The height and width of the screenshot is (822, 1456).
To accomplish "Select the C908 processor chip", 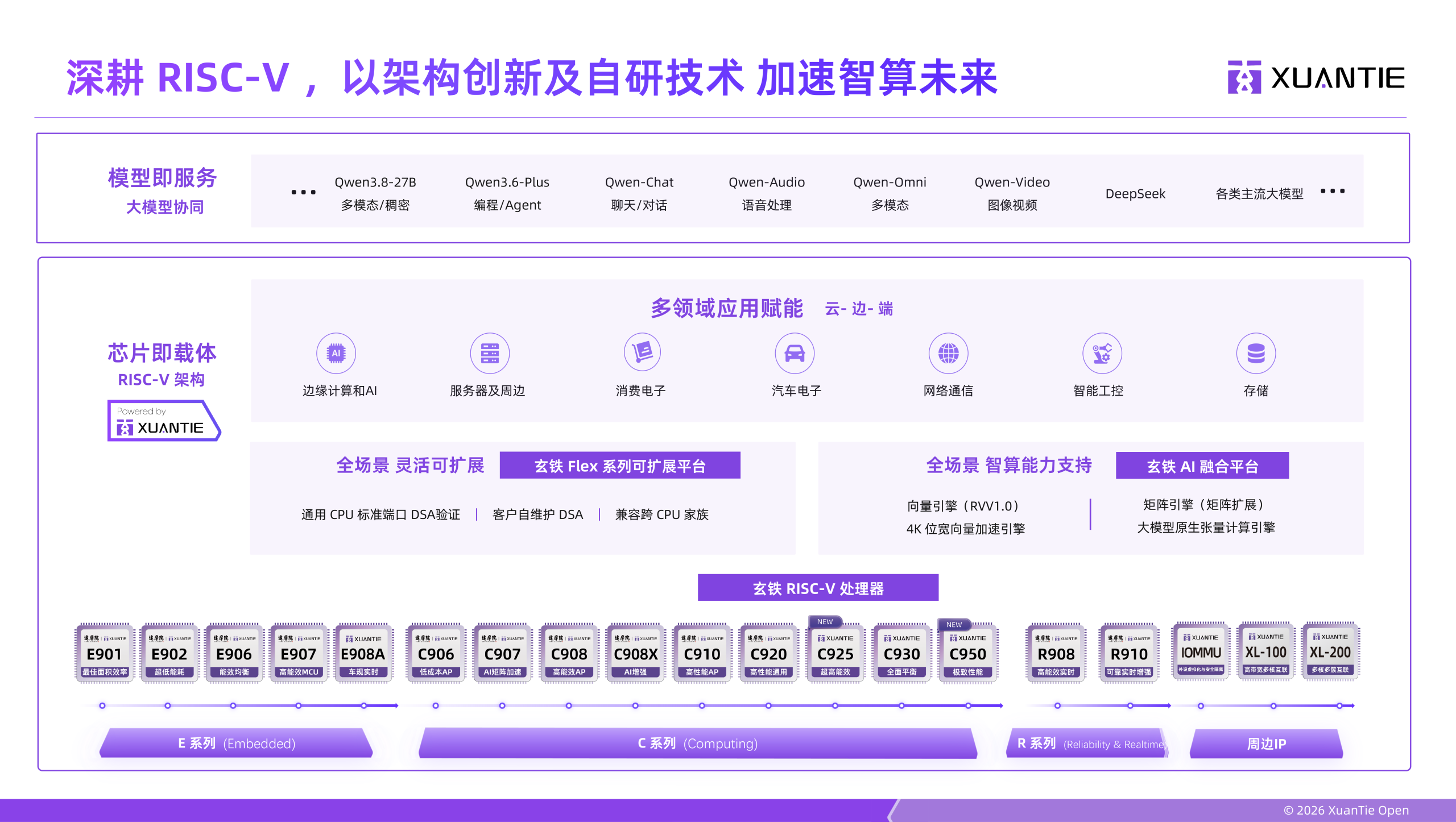I will (x=569, y=653).
